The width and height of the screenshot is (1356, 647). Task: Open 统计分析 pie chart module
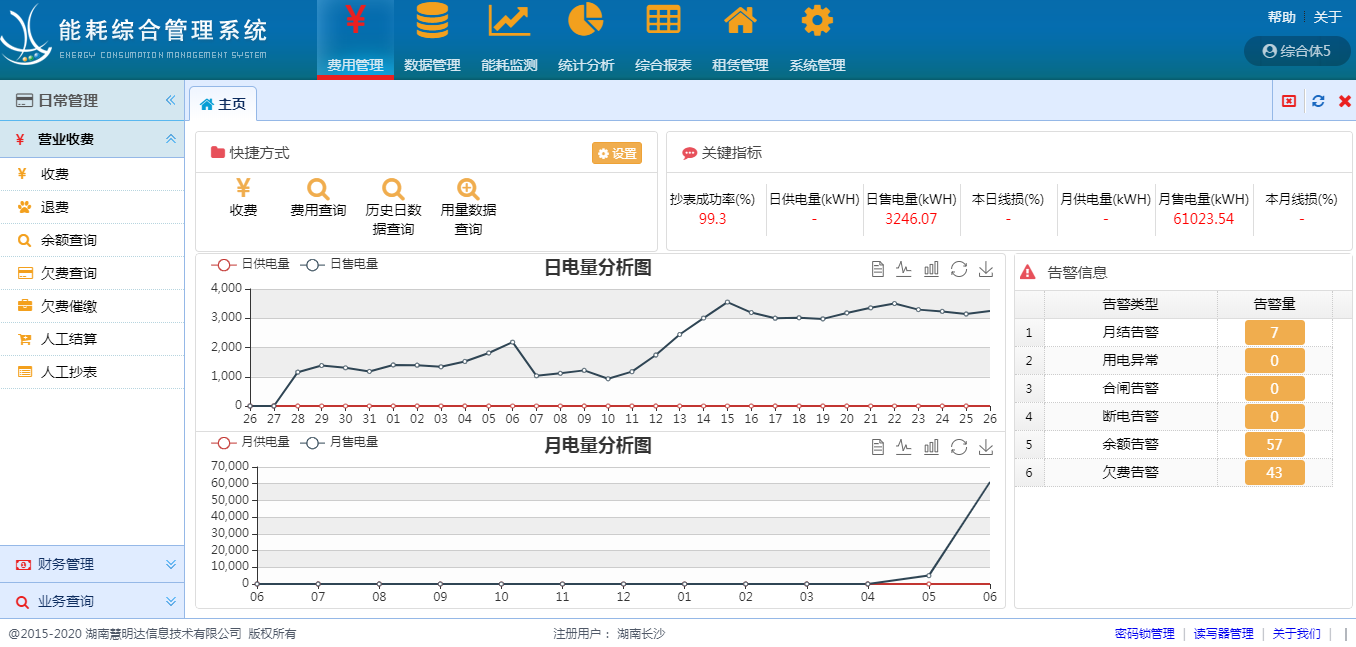pos(586,22)
